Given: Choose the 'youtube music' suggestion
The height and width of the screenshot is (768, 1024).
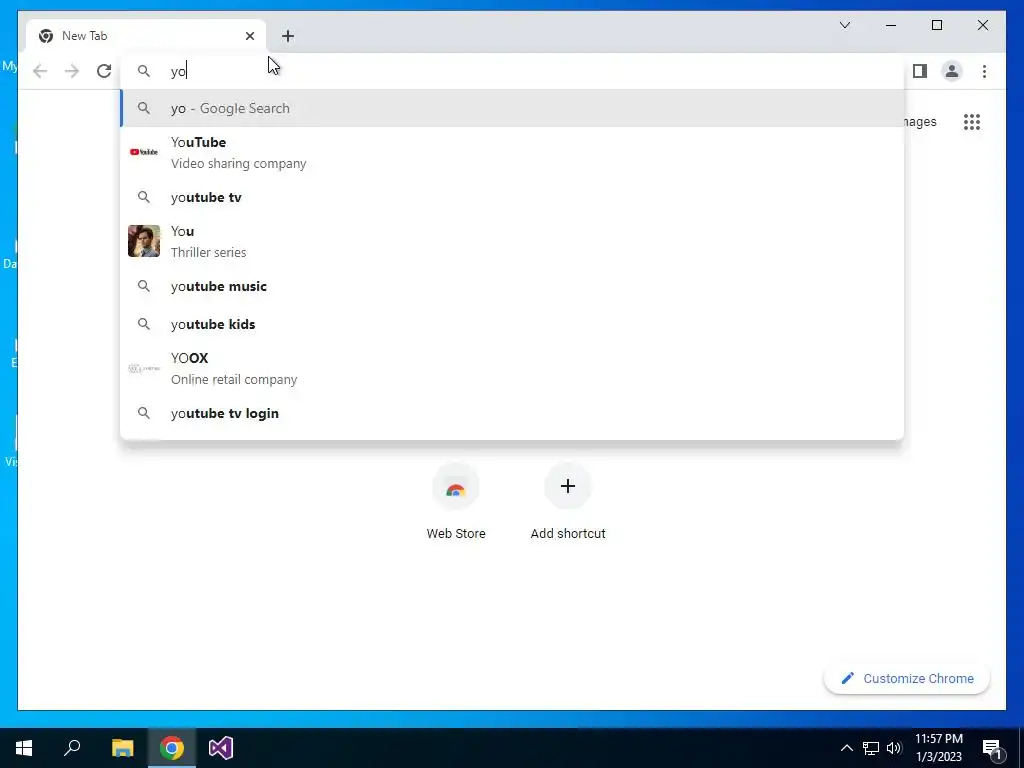Looking at the screenshot, I should click(x=513, y=286).
